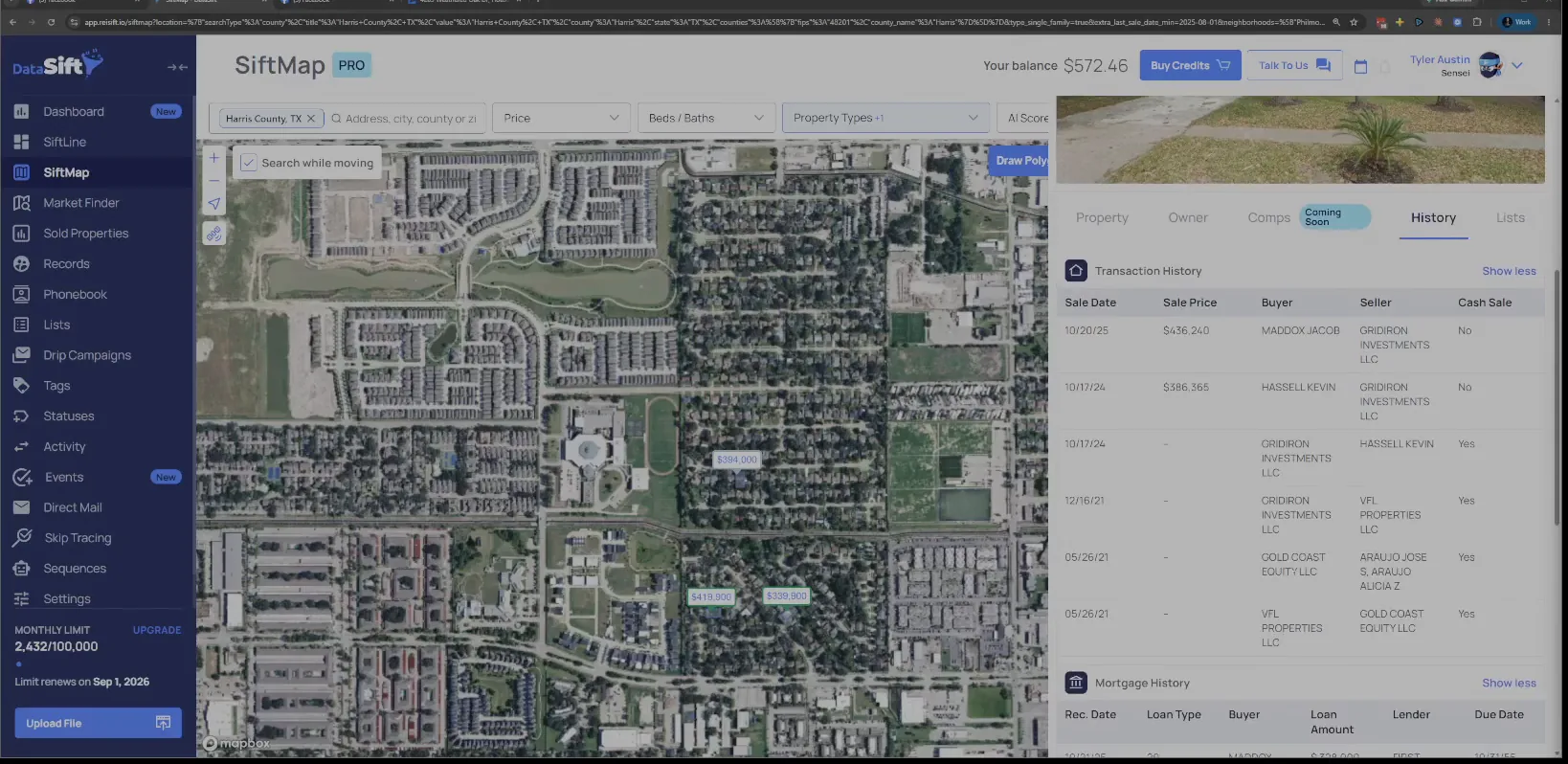
Task: Switch to the Comps tab
Action: coord(1269,218)
